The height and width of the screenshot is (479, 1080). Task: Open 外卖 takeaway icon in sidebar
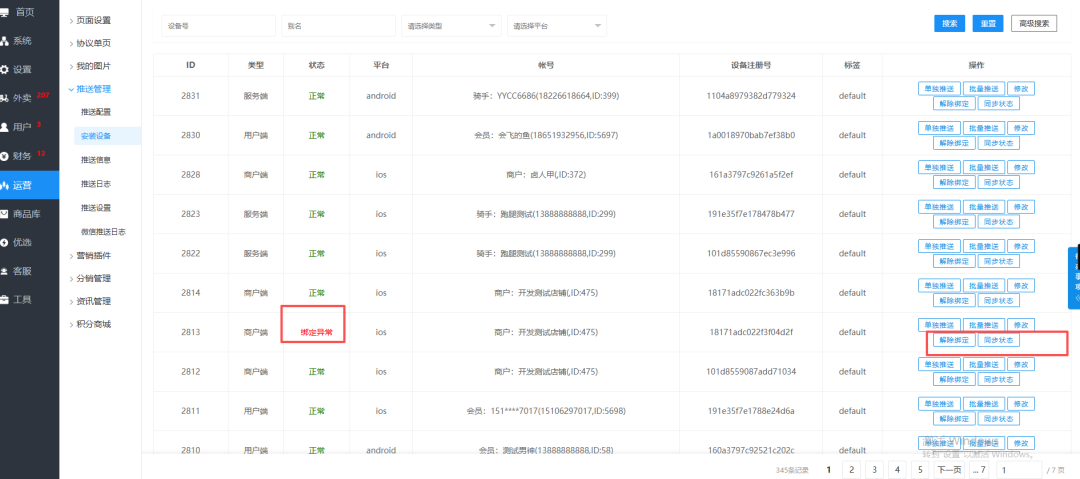[5, 98]
